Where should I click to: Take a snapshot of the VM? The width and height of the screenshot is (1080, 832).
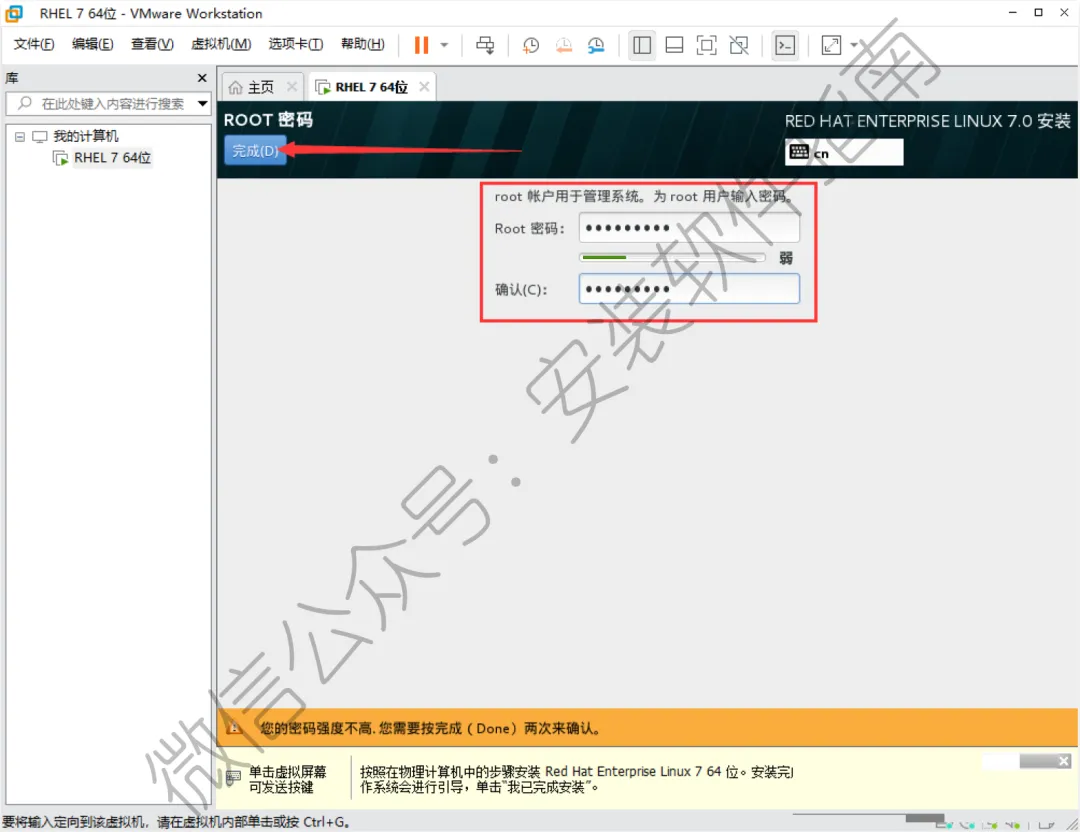click(x=530, y=45)
